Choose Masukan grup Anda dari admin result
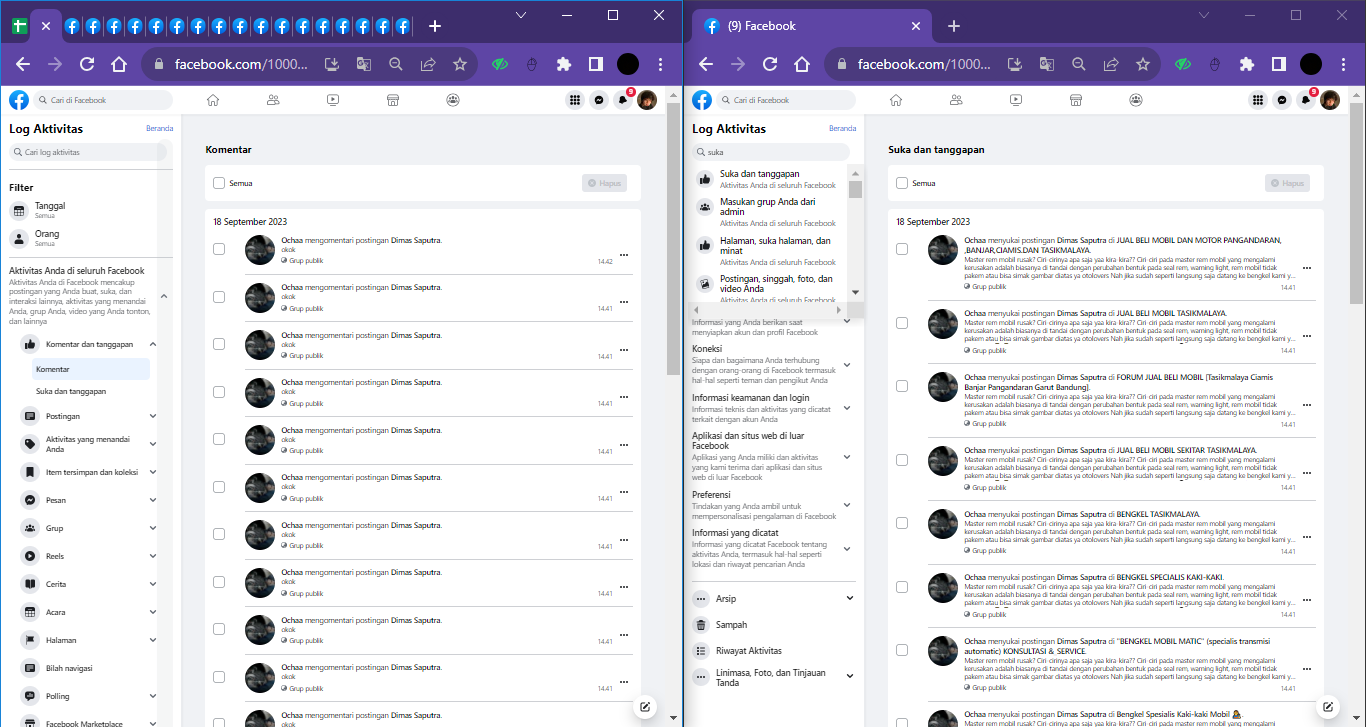Image resolution: width=1366 pixels, height=727 pixels. [x=769, y=211]
